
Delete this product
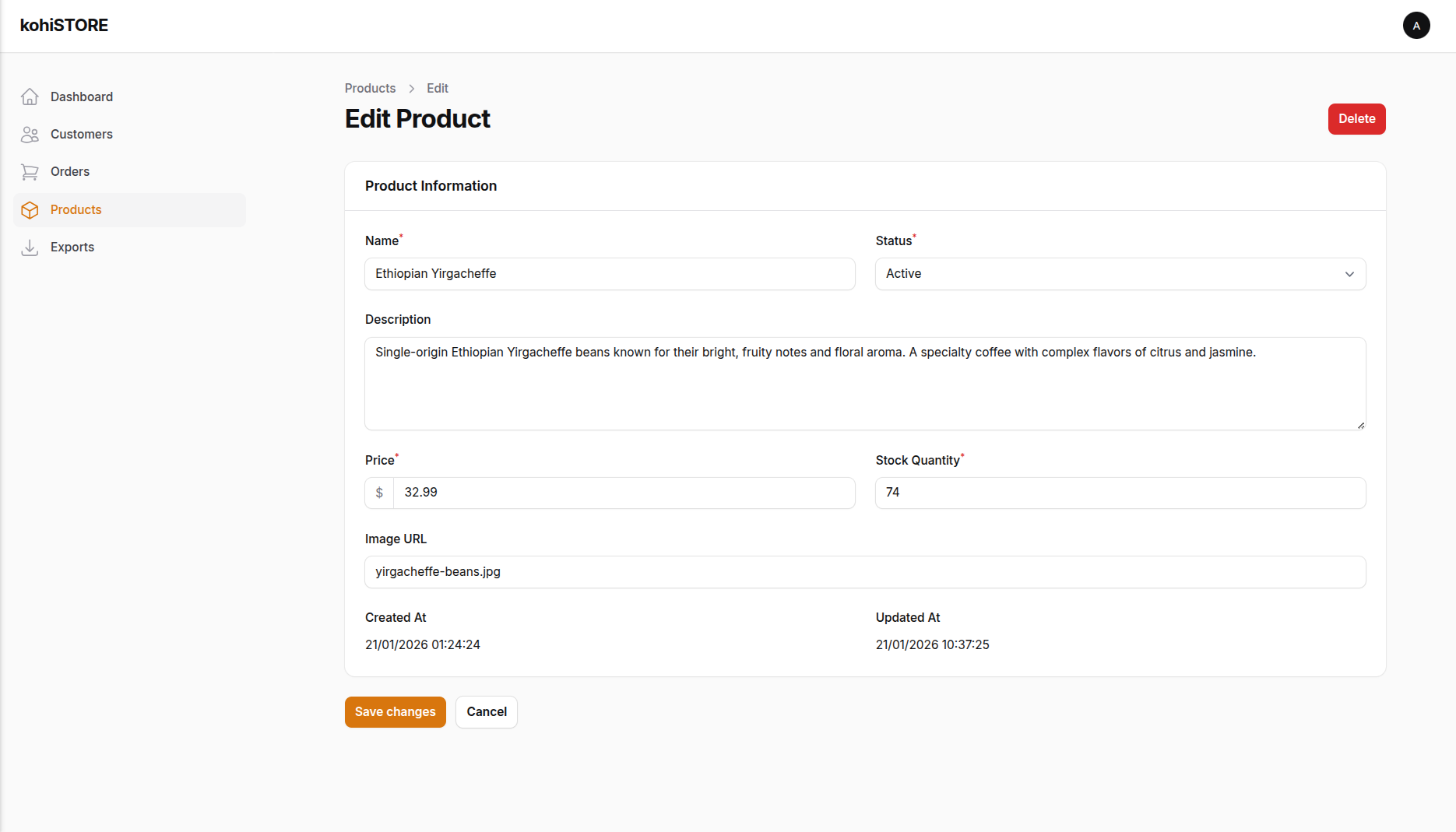[x=1356, y=119]
